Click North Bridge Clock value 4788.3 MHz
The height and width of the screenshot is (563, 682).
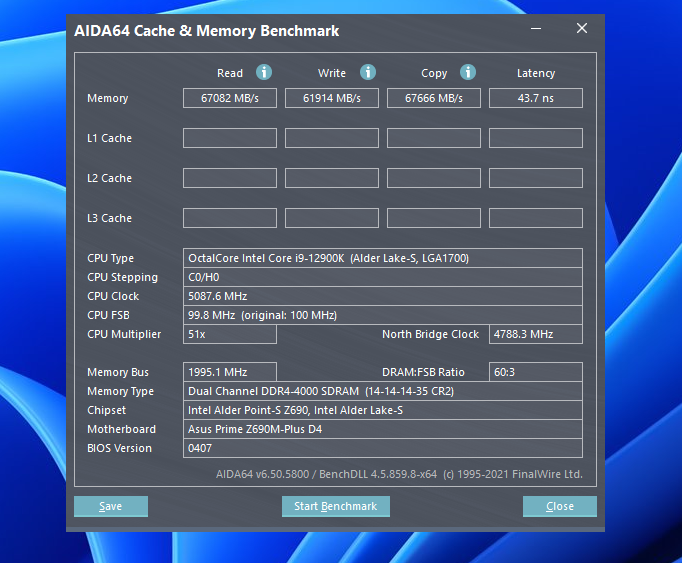[x=536, y=334]
